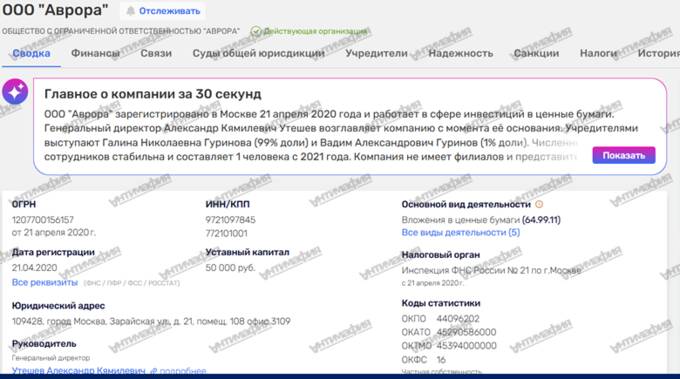Click the capital value 50 000 руб.
This screenshot has width=680, height=379.
pos(230,268)
